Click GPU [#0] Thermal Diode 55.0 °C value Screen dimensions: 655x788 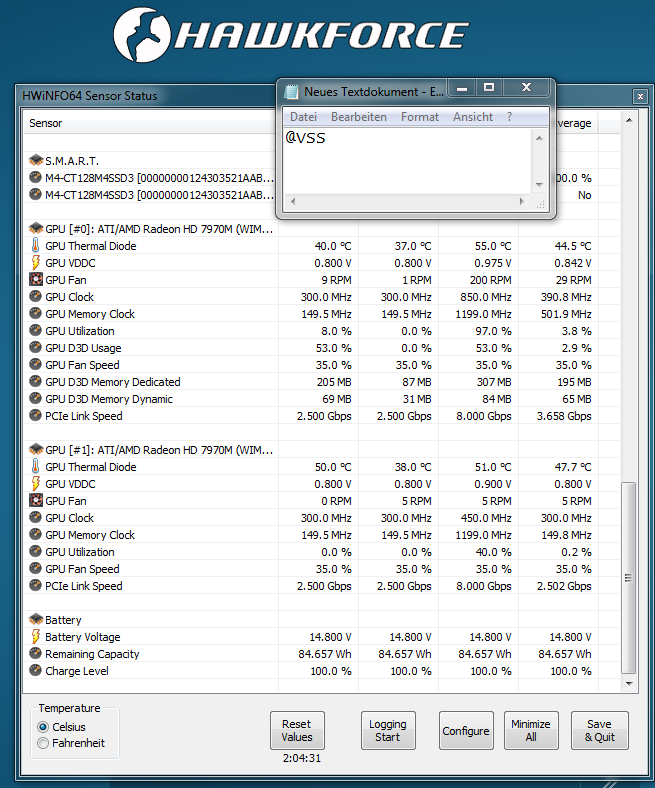point(493,246)
